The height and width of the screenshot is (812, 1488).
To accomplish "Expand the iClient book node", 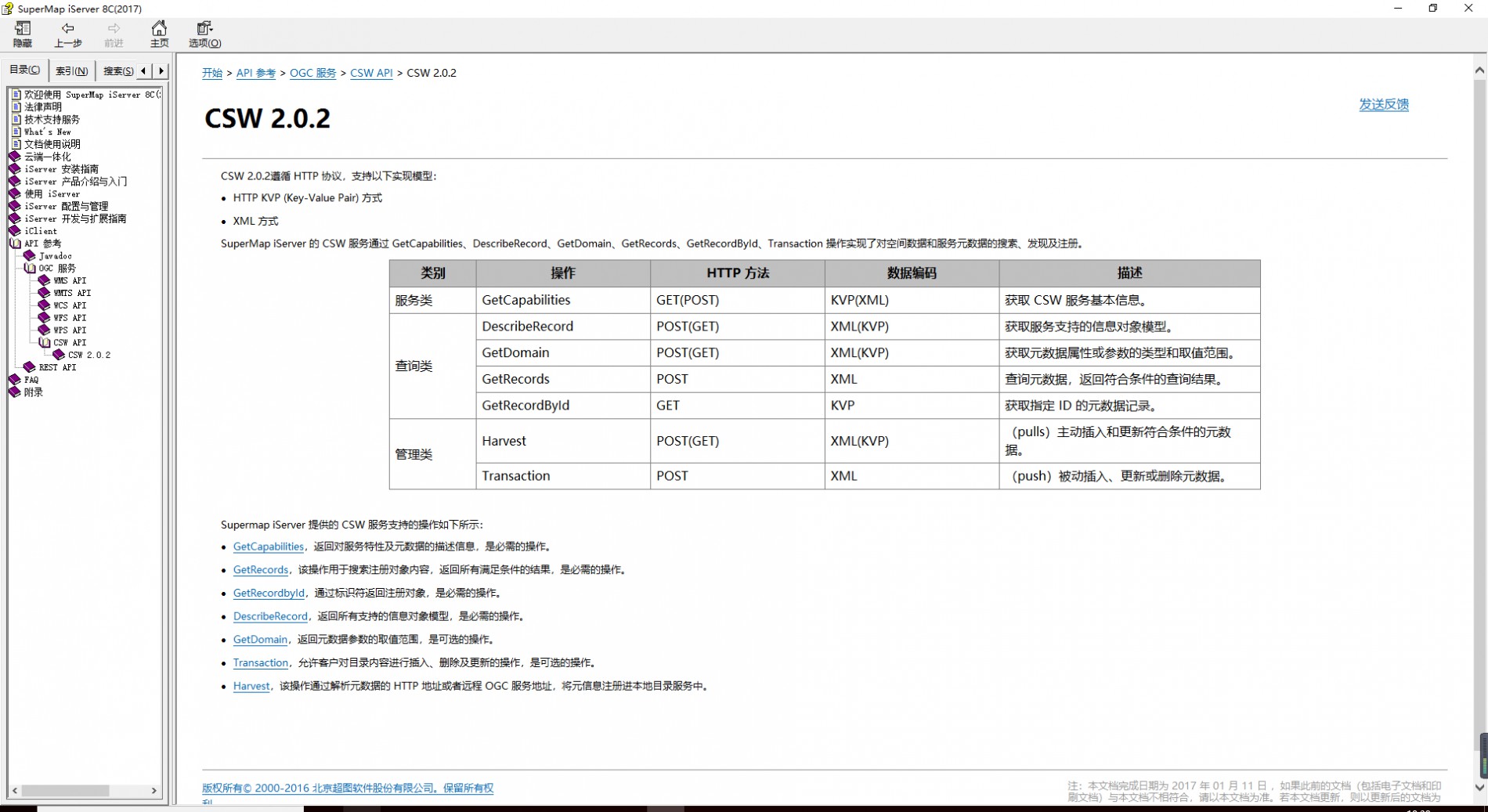I will (x=15, y=231).
